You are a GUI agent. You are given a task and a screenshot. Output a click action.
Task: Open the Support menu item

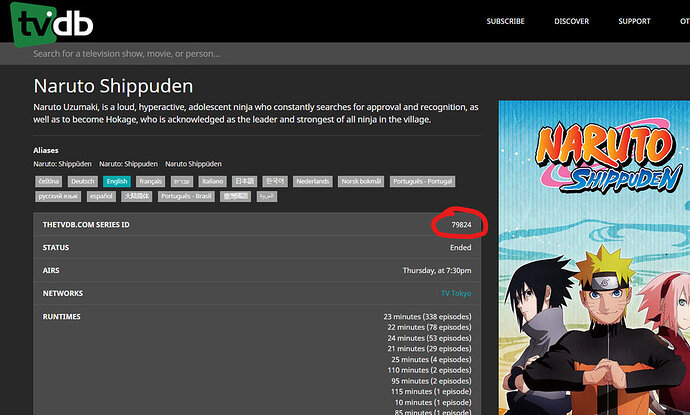(x=634, y=21)
